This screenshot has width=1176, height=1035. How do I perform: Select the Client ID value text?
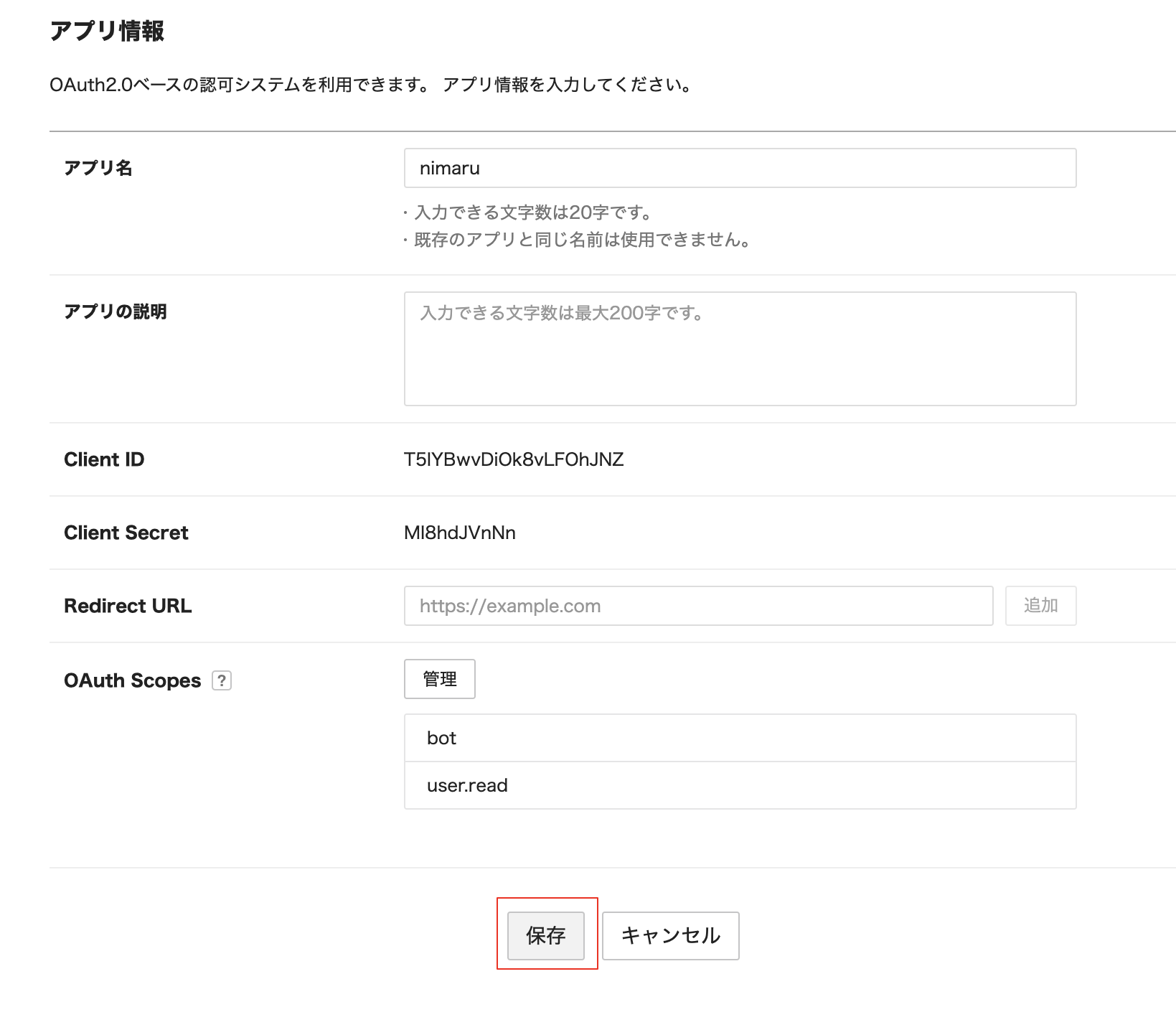point(512,459)
